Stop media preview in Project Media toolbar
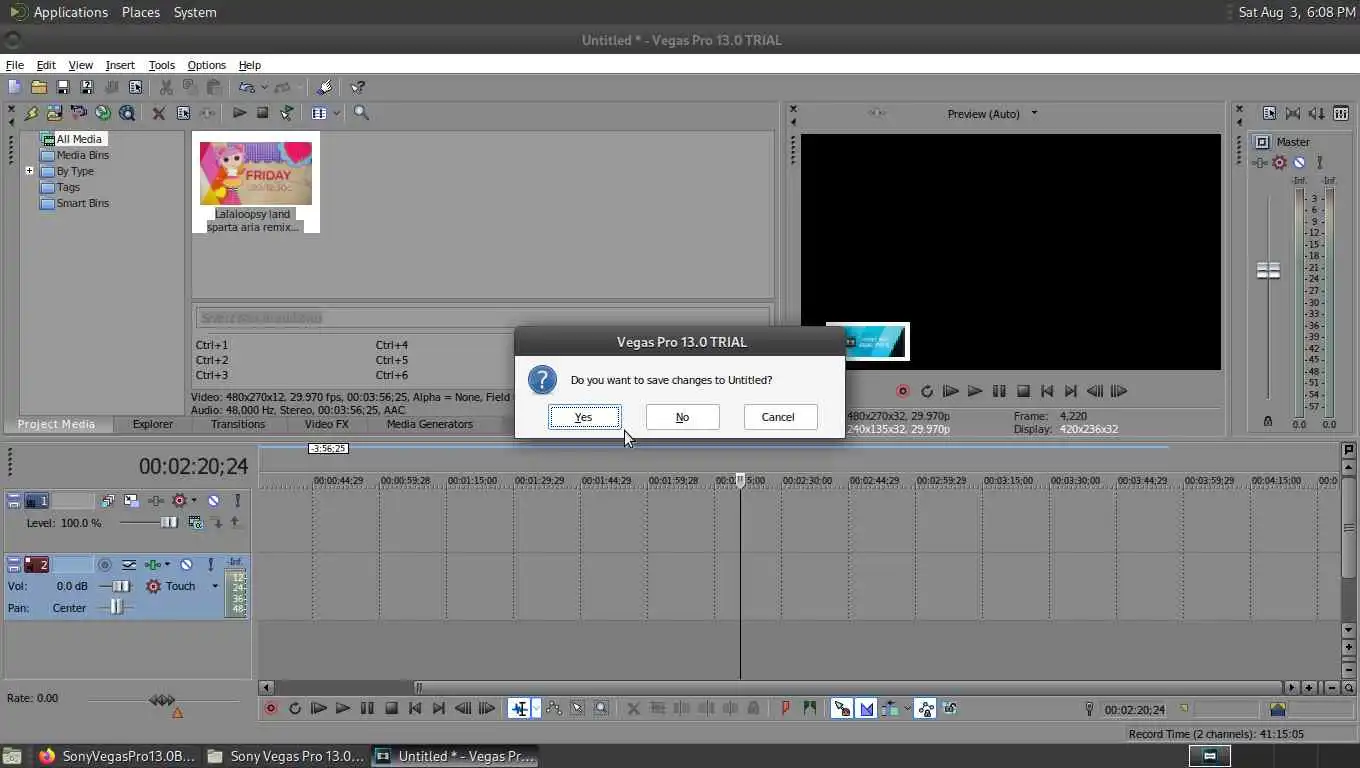Image resolution: width=1360 pixels, height=768 pixels. (262, 113)
